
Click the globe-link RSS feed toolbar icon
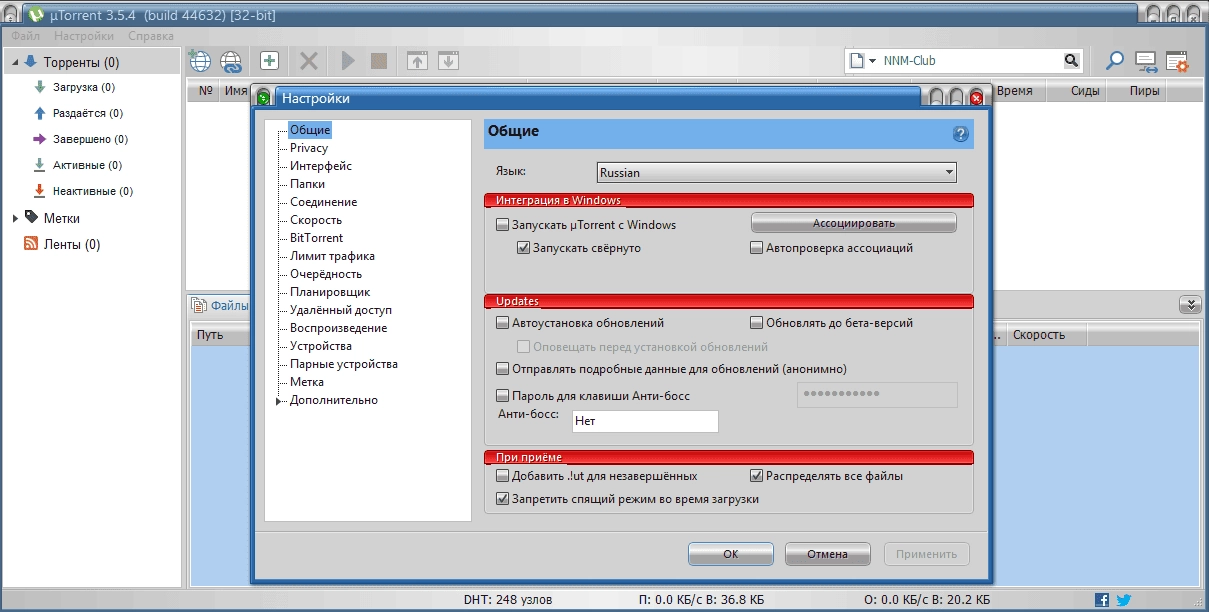pyautogui.click(x=231, y=61)
